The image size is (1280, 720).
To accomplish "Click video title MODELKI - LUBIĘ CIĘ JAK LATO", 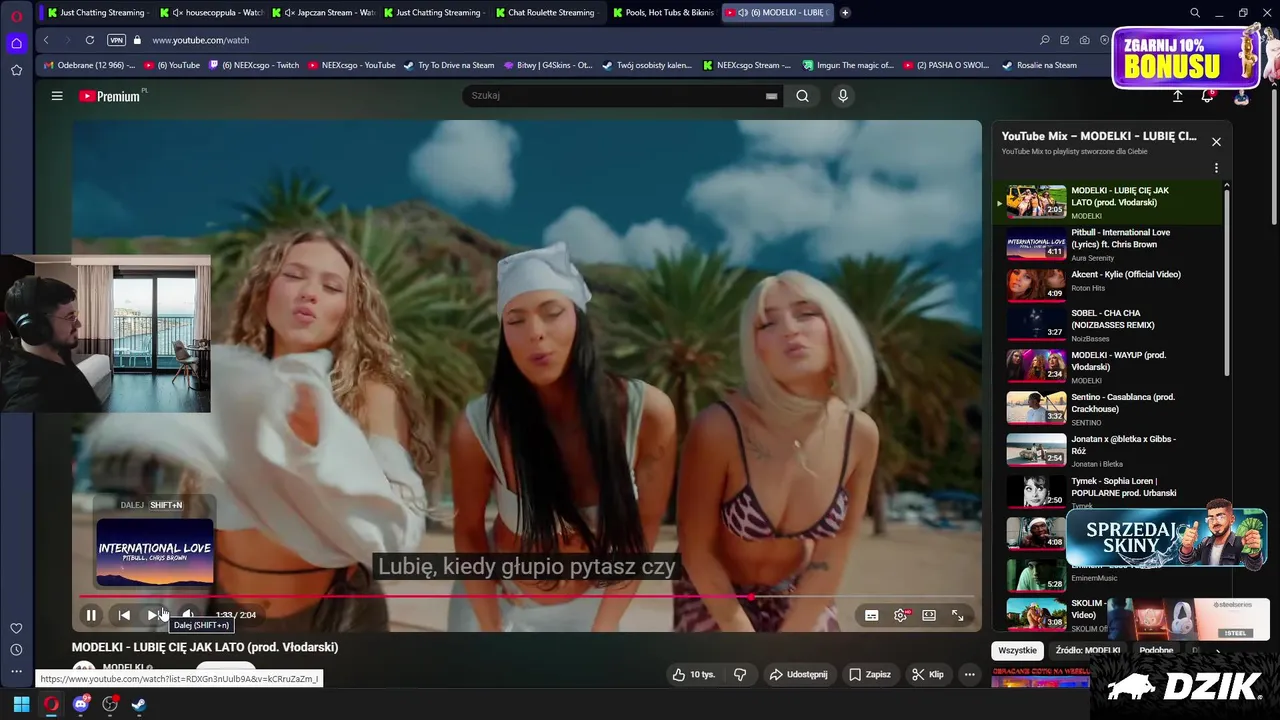I will 205,647.
